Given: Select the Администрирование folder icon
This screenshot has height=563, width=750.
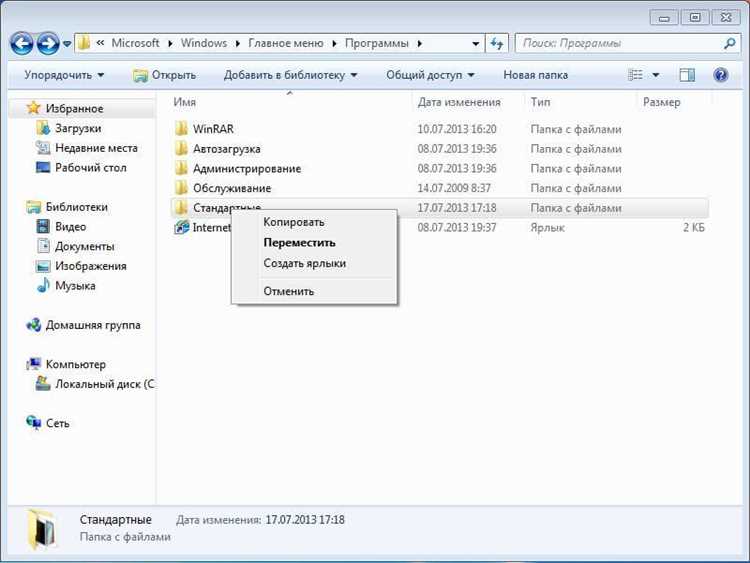Looking at the screenshot, I should (181, 168).
